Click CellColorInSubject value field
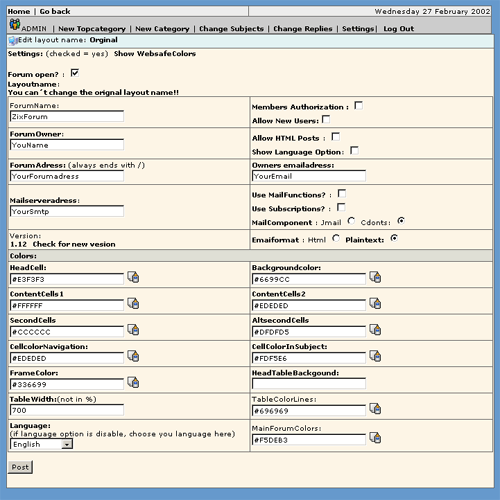The image size is (500, 500). [x=309, y=358]
